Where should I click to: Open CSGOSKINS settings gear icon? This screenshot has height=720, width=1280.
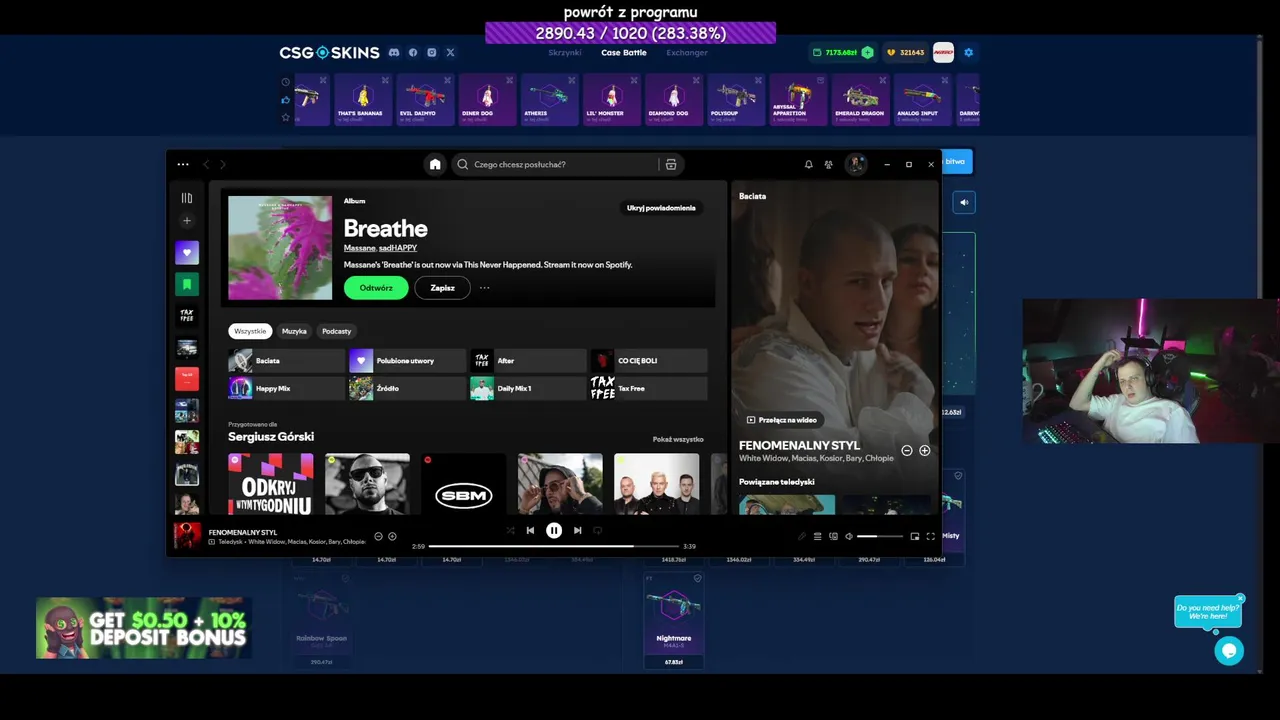[x=968, y=53]
